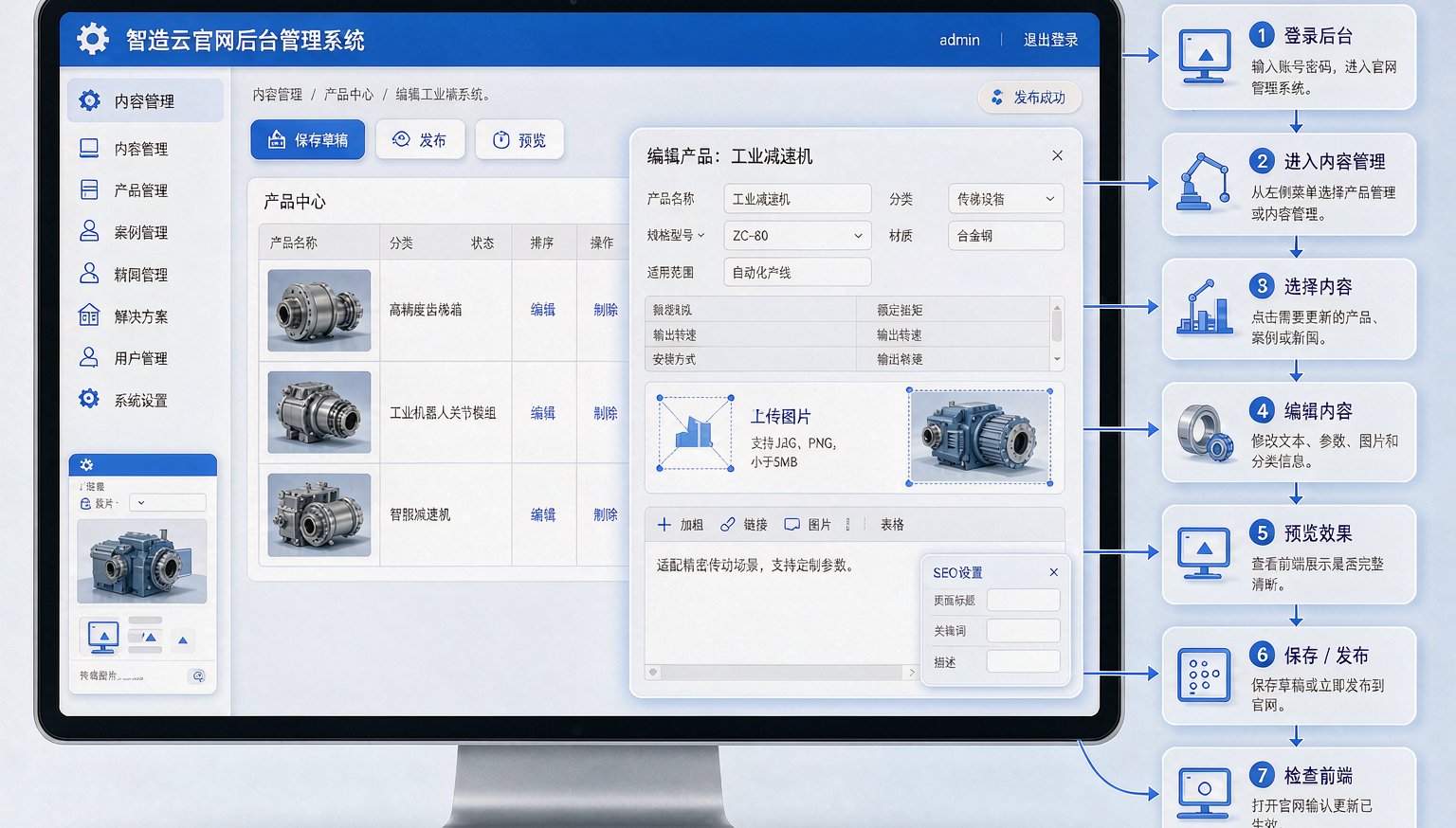The width and height of the screenshot is (1456, 828).
Task: Open the 分类 dropdown showing 传动设备
Action: click(x=1006, y=199)
